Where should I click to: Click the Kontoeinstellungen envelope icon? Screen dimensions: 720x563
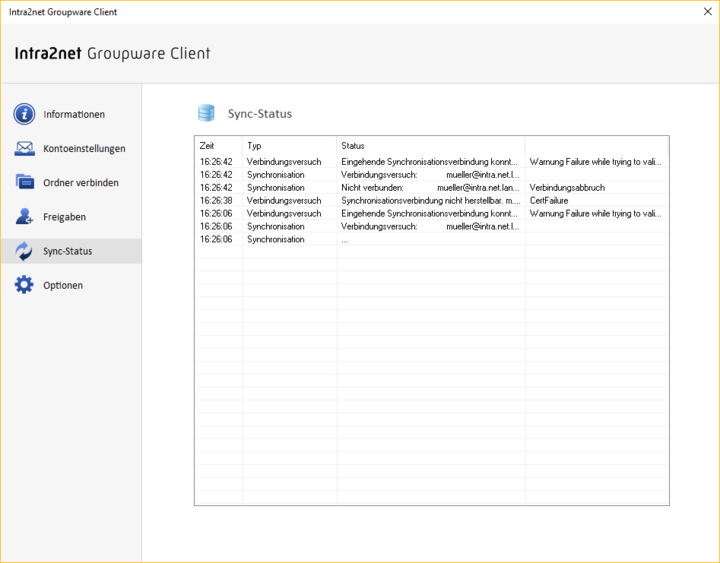pyautogui.click(x=24, y=148)
